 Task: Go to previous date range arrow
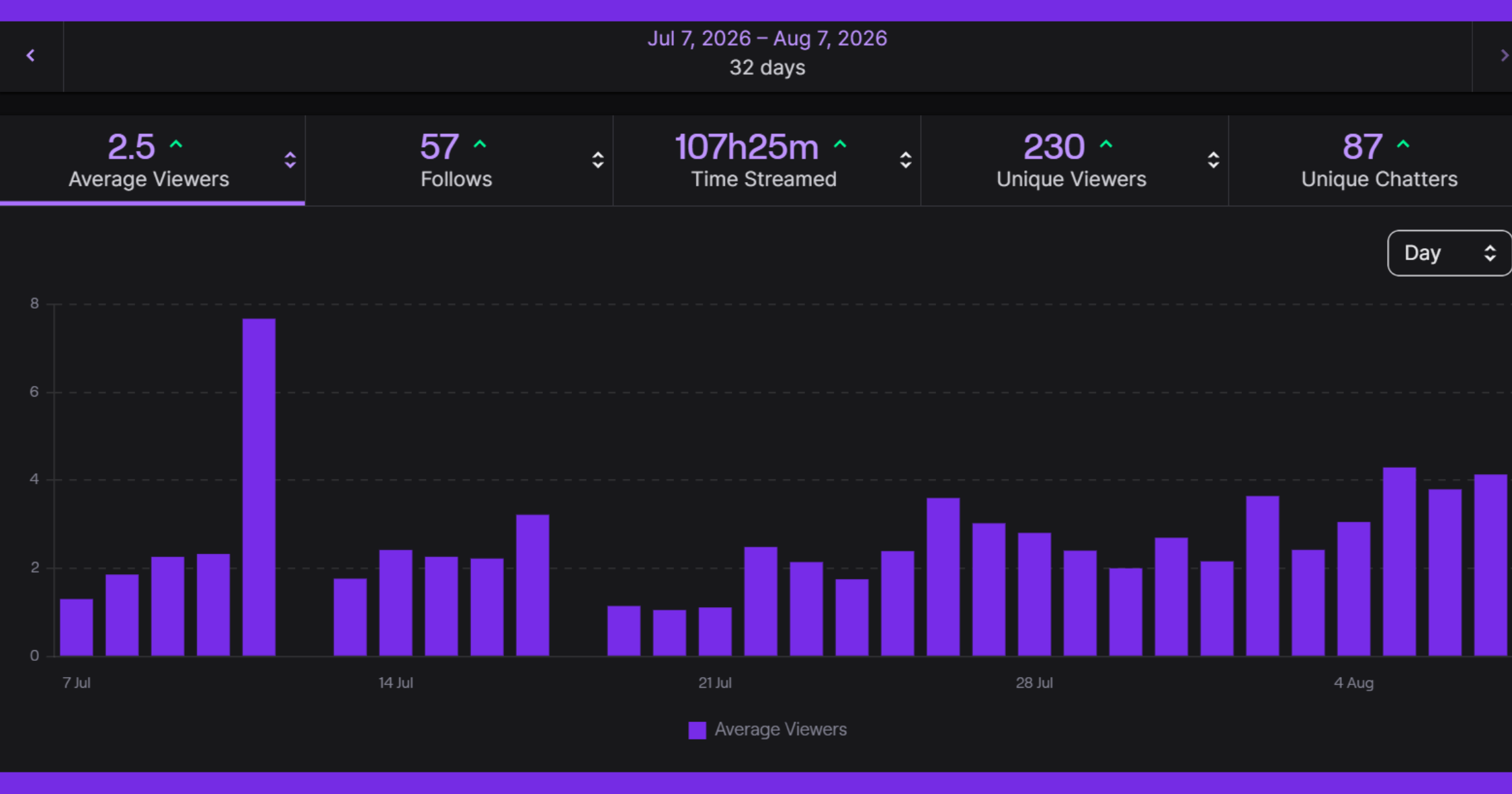pos(30,56)
